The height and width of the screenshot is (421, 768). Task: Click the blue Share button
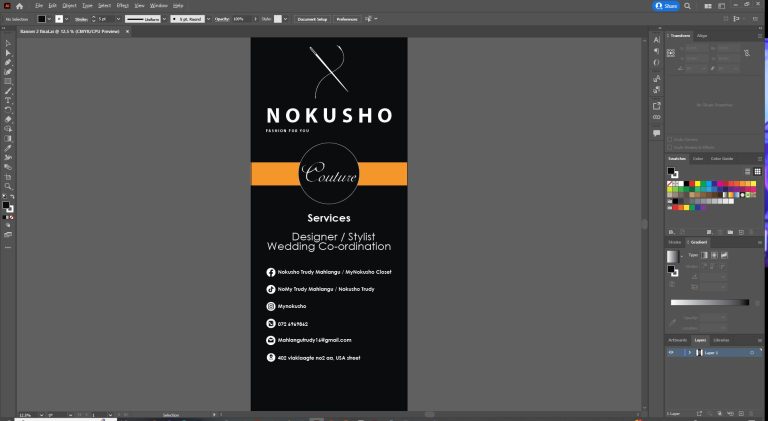pos(666,6)
